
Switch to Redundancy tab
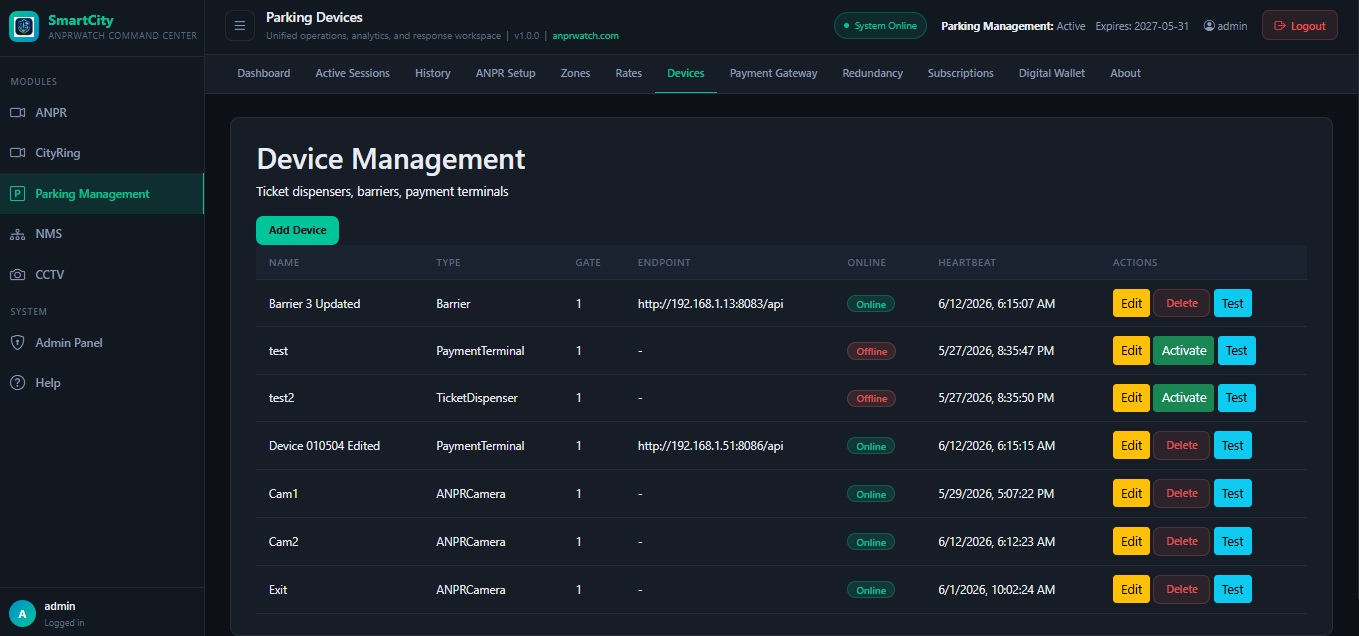click(x=873, y=73)
